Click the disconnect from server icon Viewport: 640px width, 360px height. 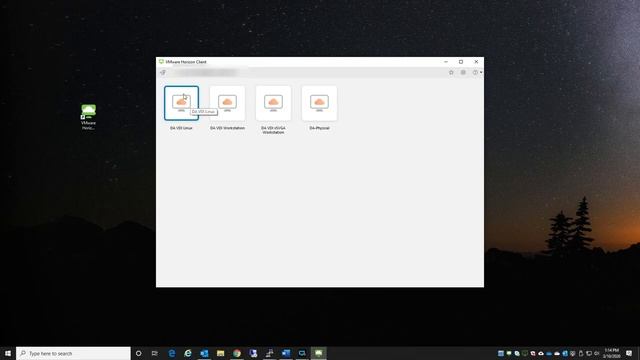point(163,73)
